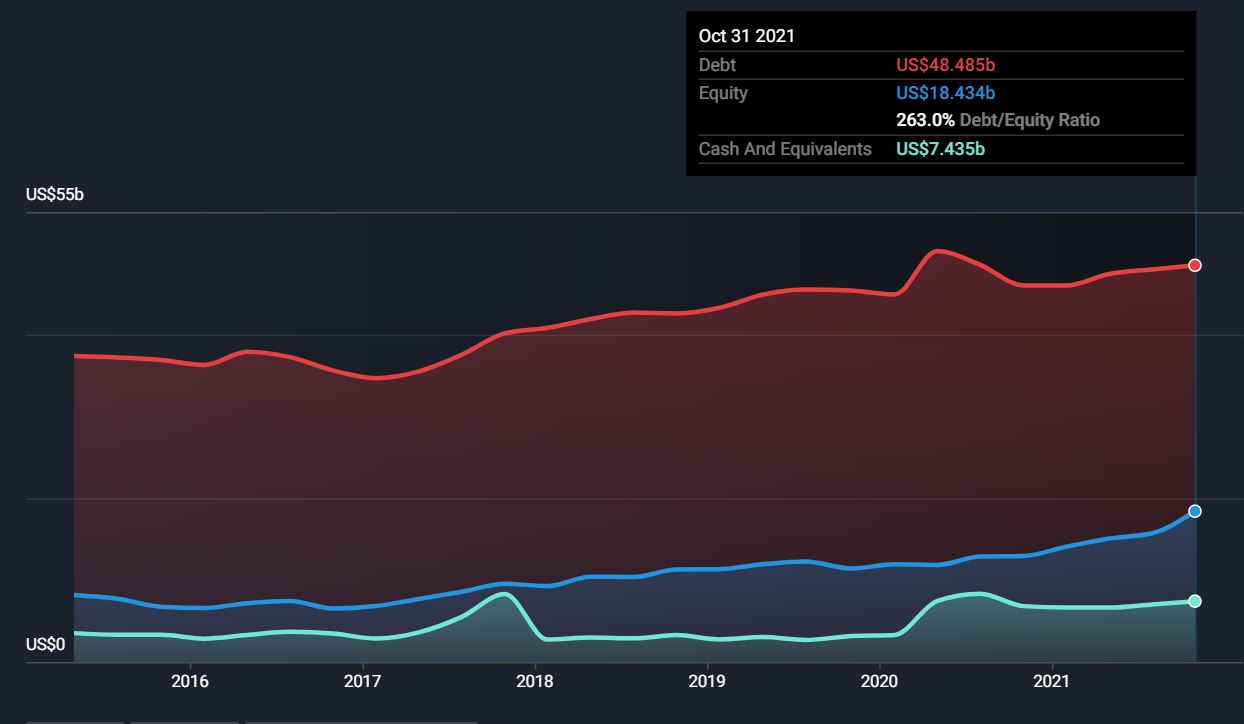Screen dimensions: 1244x724
Task: Click the 2019 x-axis label
Action: tap(707, 681)
